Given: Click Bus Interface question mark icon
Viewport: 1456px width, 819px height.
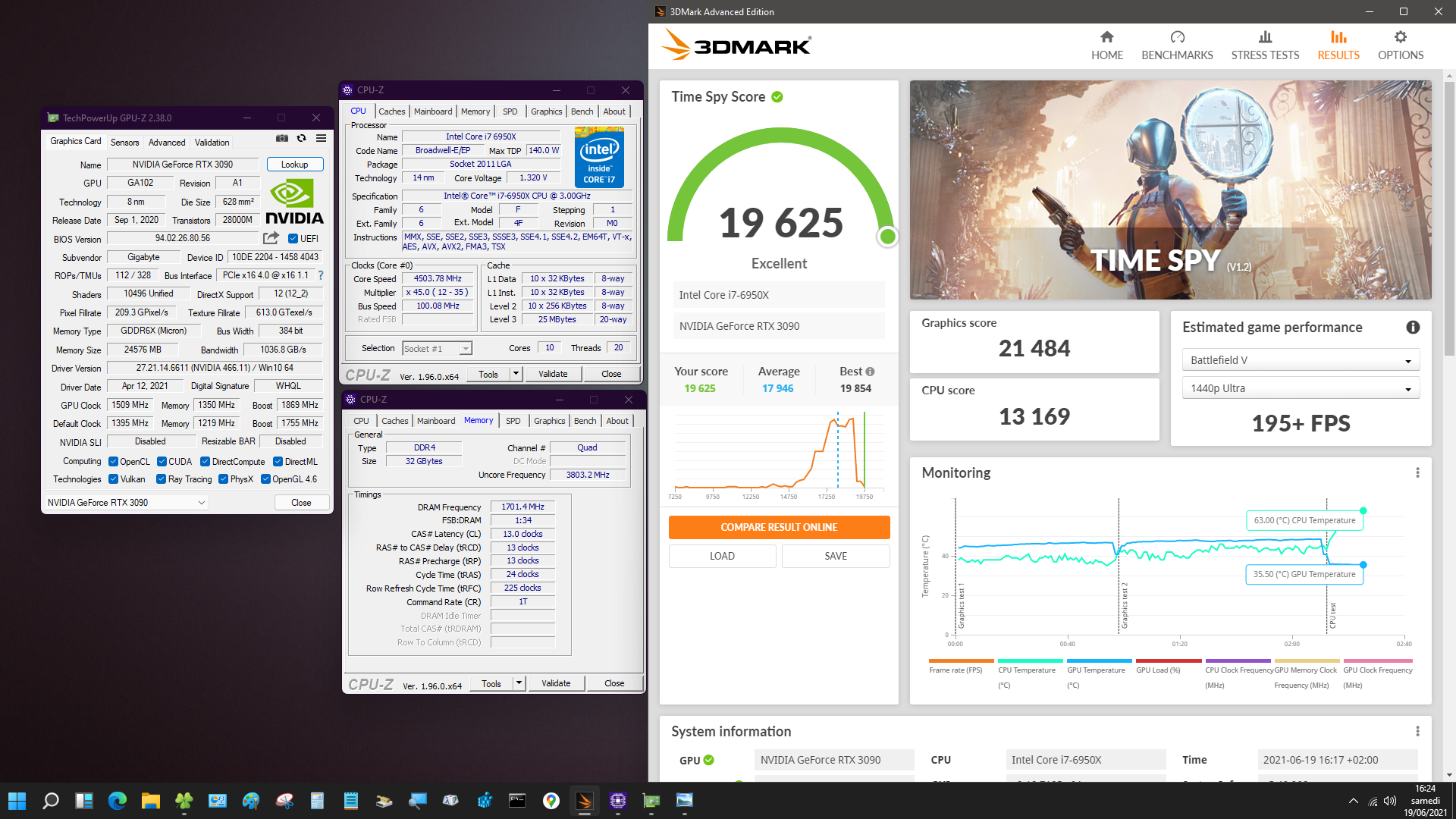Looking at the screenshot, I should click(321, 275).
